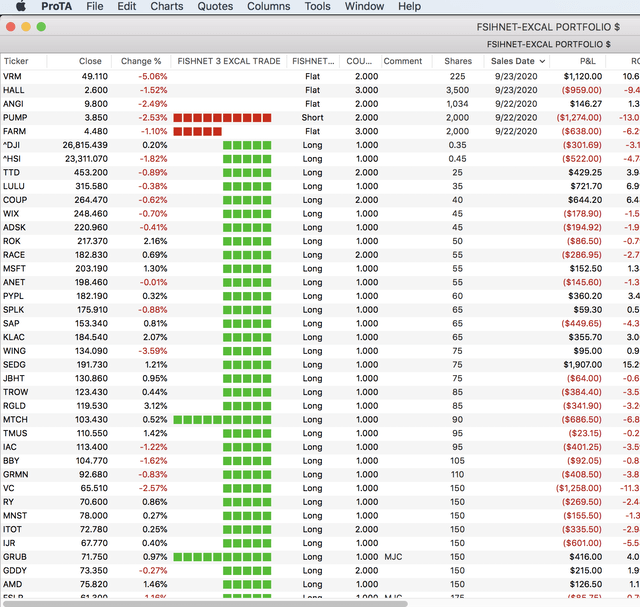
Task: Click PUMP's red trade indicator bar
Action: point(222,118)
